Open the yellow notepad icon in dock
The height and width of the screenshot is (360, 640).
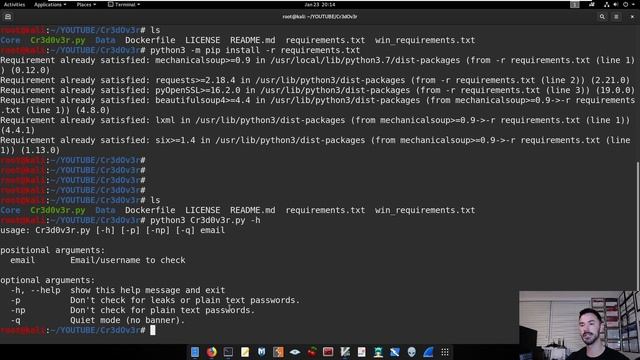pos(245,352)
